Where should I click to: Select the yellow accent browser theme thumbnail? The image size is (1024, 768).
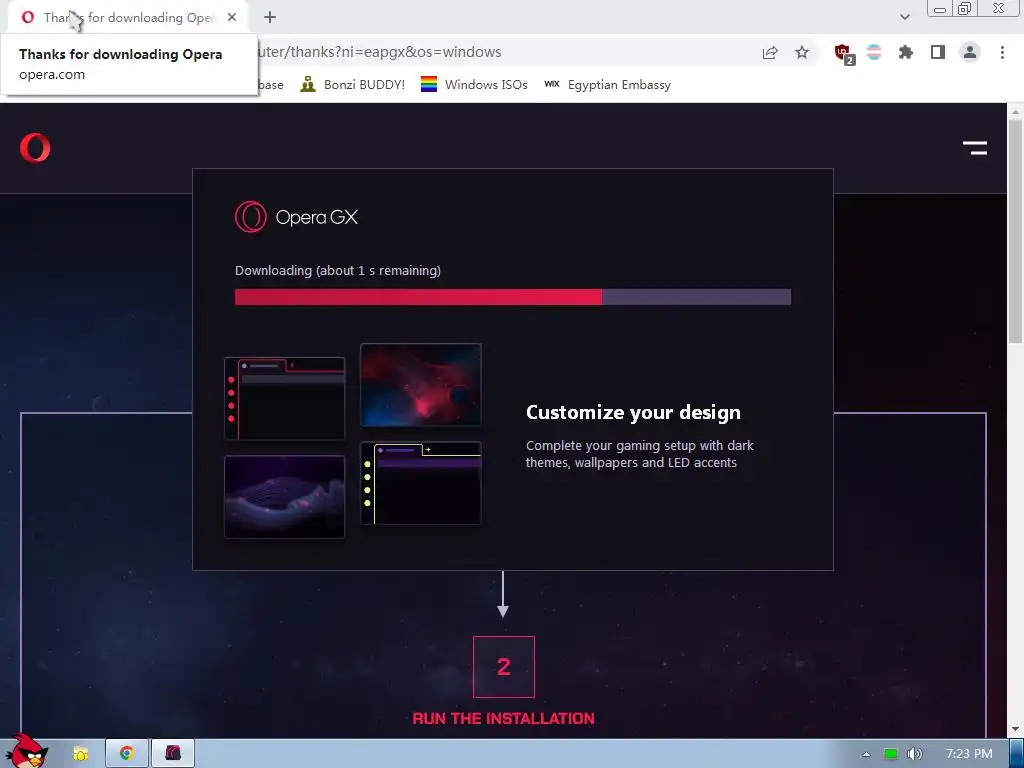pyautogui.click(x=421, y=483)
